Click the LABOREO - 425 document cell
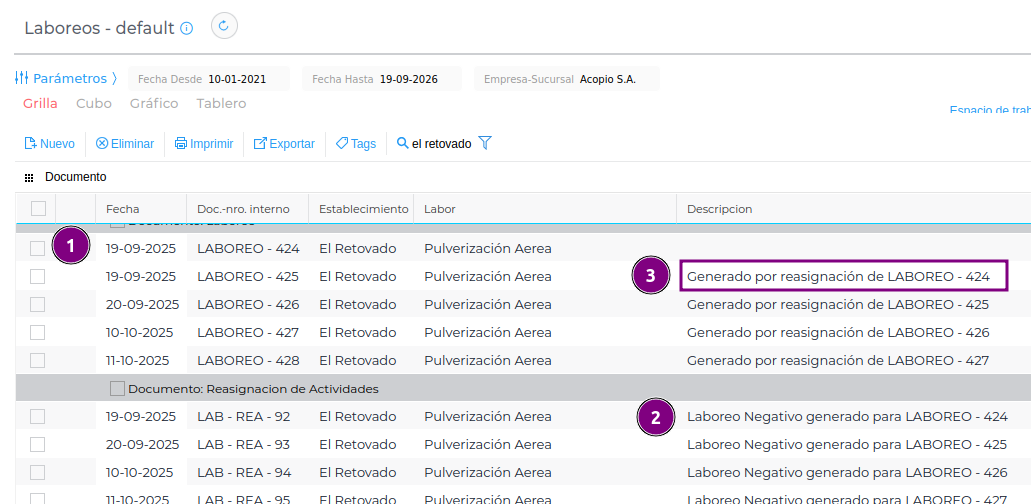Image resolution: width=1031 pixels, height=504 pixels. [x=248, y=277]
